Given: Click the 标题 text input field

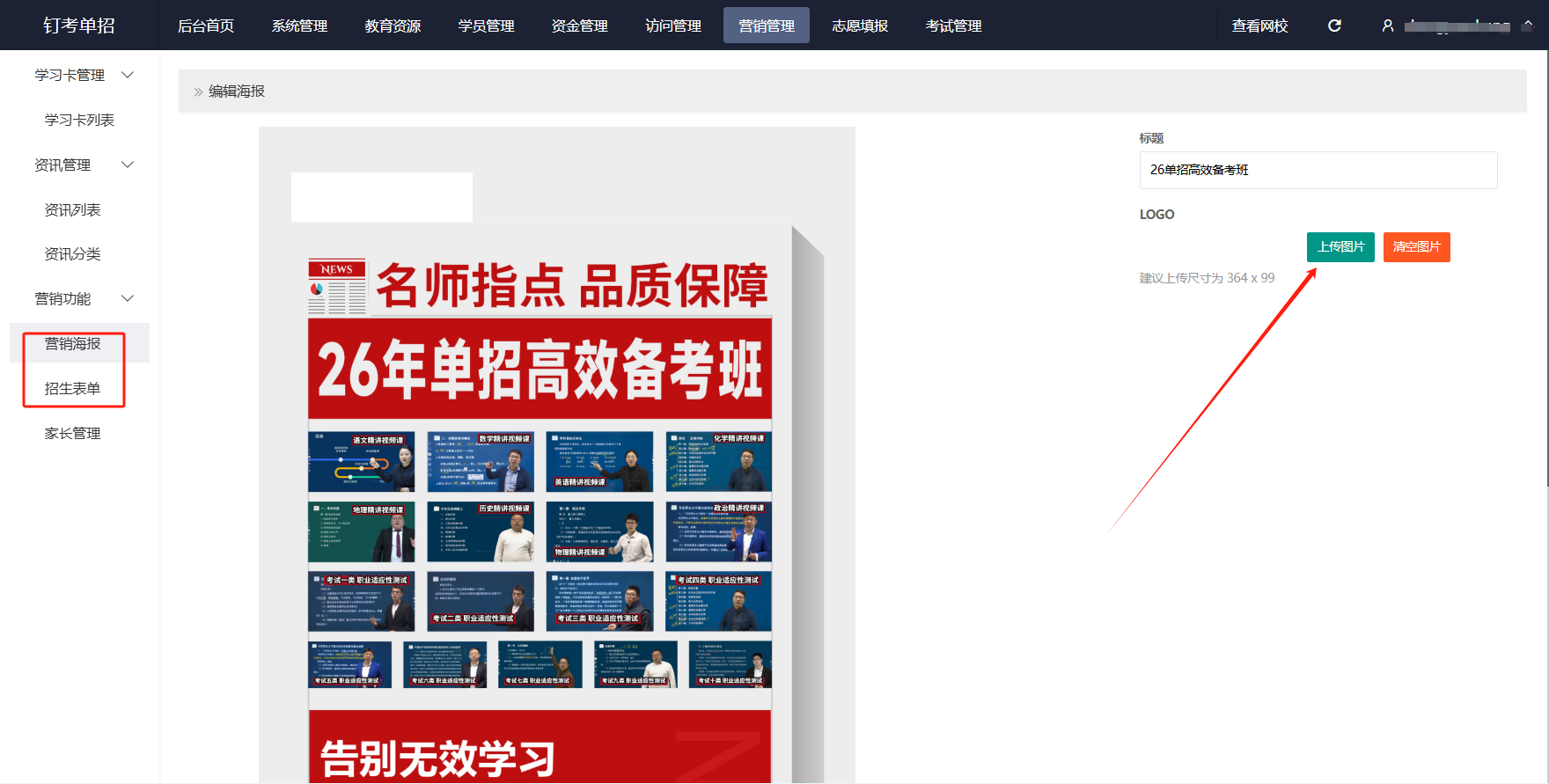Looking at the screenshot, I should (1318, 170).
